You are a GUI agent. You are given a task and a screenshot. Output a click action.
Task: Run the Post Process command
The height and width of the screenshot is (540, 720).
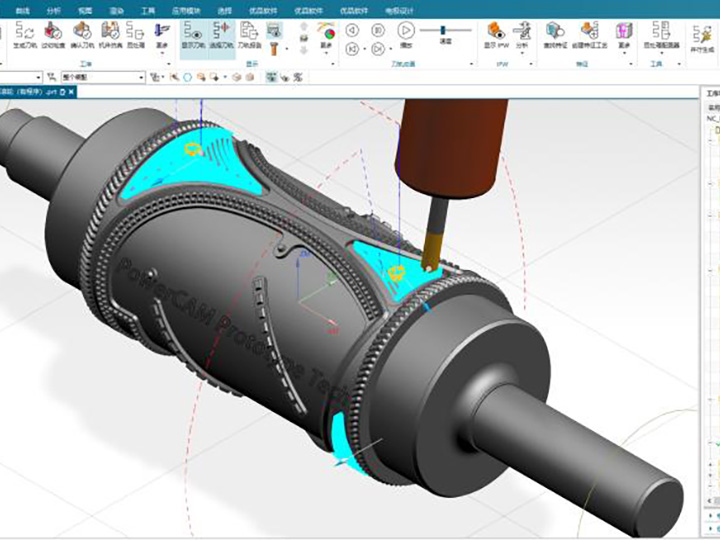[135, 35]
